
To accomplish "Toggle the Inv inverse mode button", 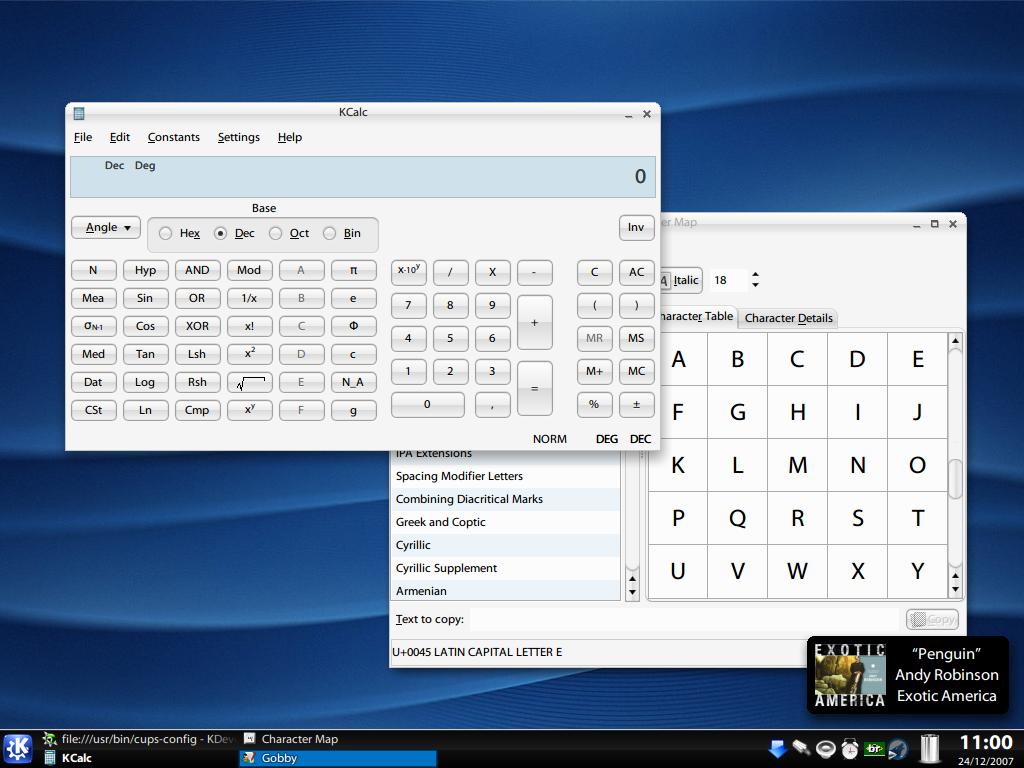I will pos(636,227).
